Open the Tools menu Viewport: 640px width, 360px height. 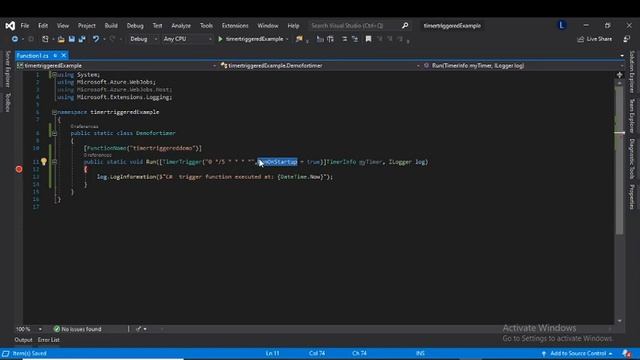coord(207,26)
